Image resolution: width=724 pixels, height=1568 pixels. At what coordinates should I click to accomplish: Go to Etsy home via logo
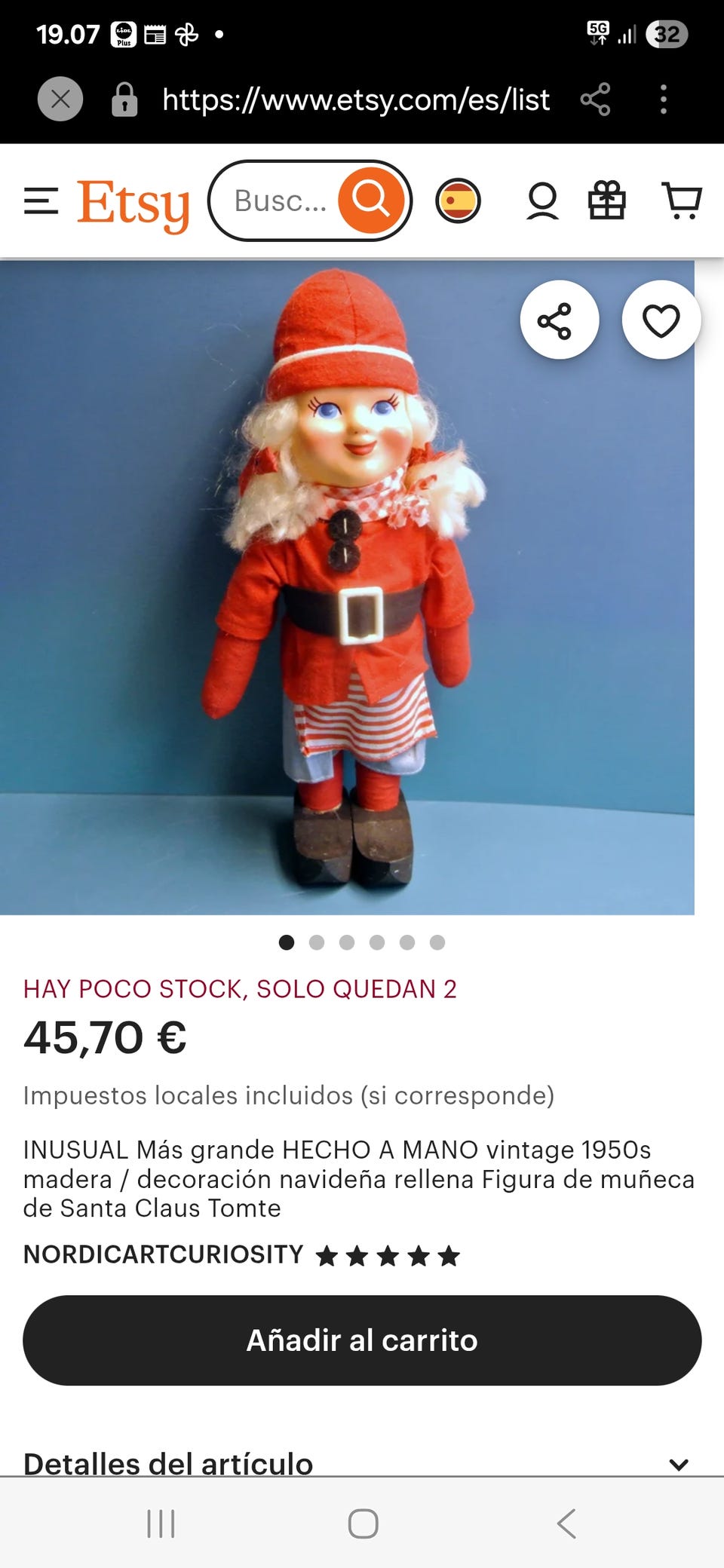133,205
